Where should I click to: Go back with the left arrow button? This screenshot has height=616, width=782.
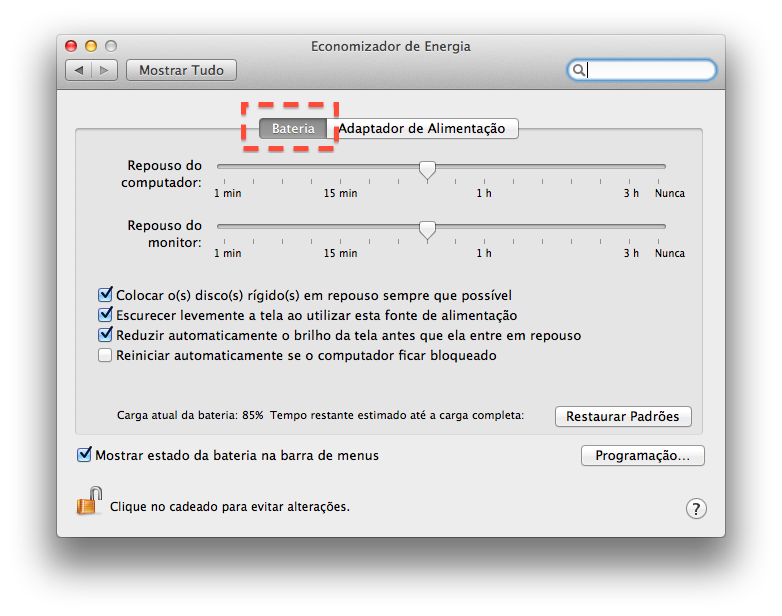point(79,70)
